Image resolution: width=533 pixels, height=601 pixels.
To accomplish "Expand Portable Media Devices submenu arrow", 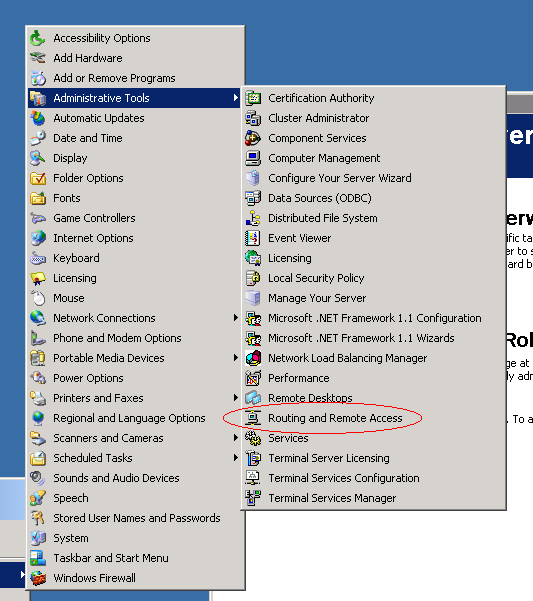I will coord(236,358).
